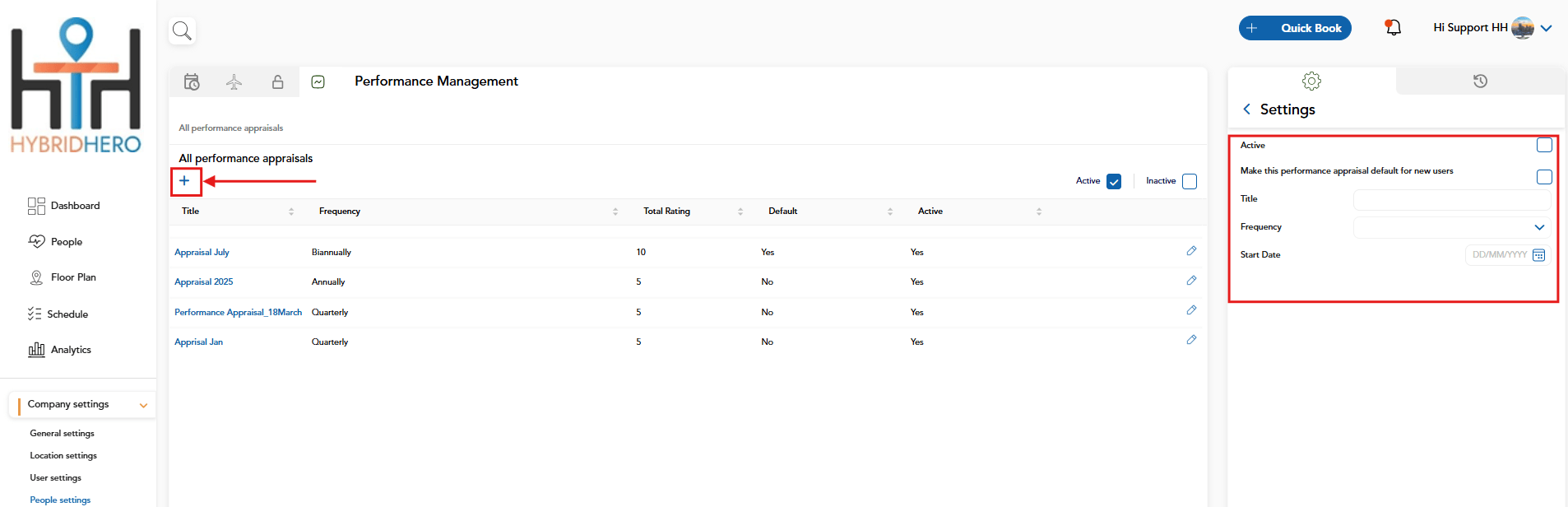
Task: Go to Analytics in the sidebar
Action: pyautogui.click(x=60, y=350)
